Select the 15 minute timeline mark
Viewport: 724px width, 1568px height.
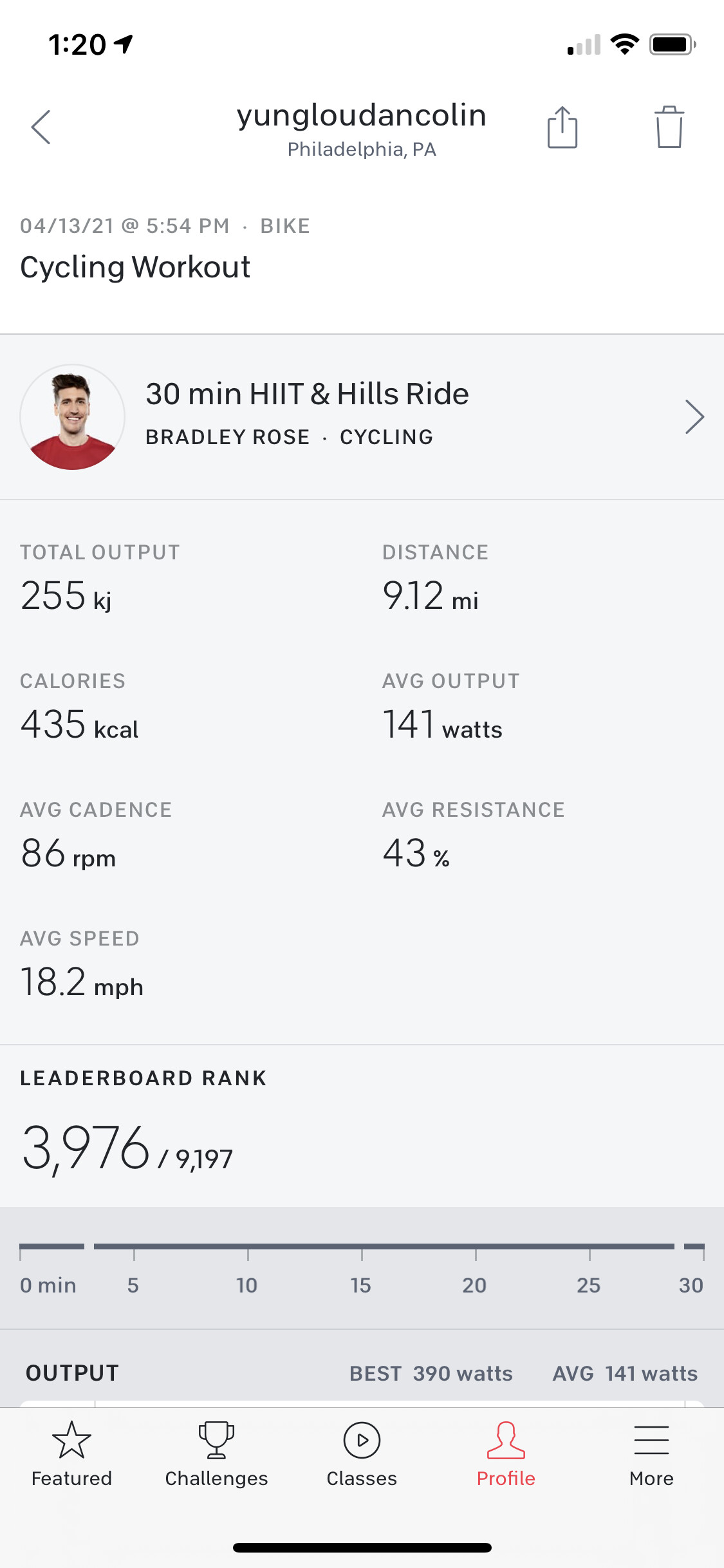click(361, 1285)
